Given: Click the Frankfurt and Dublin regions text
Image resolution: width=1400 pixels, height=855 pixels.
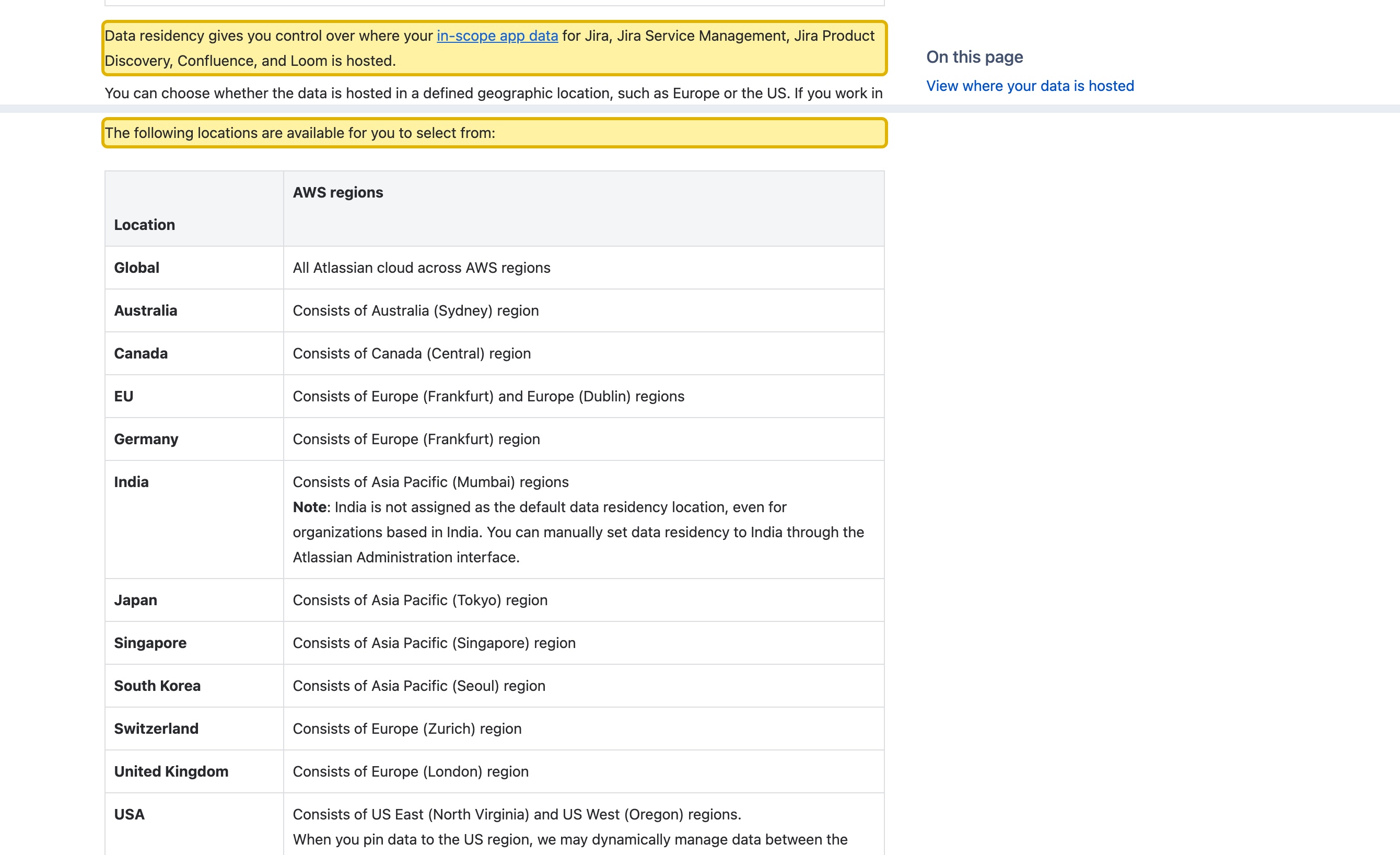Looking at the screenshot, I should click(488, 396).
